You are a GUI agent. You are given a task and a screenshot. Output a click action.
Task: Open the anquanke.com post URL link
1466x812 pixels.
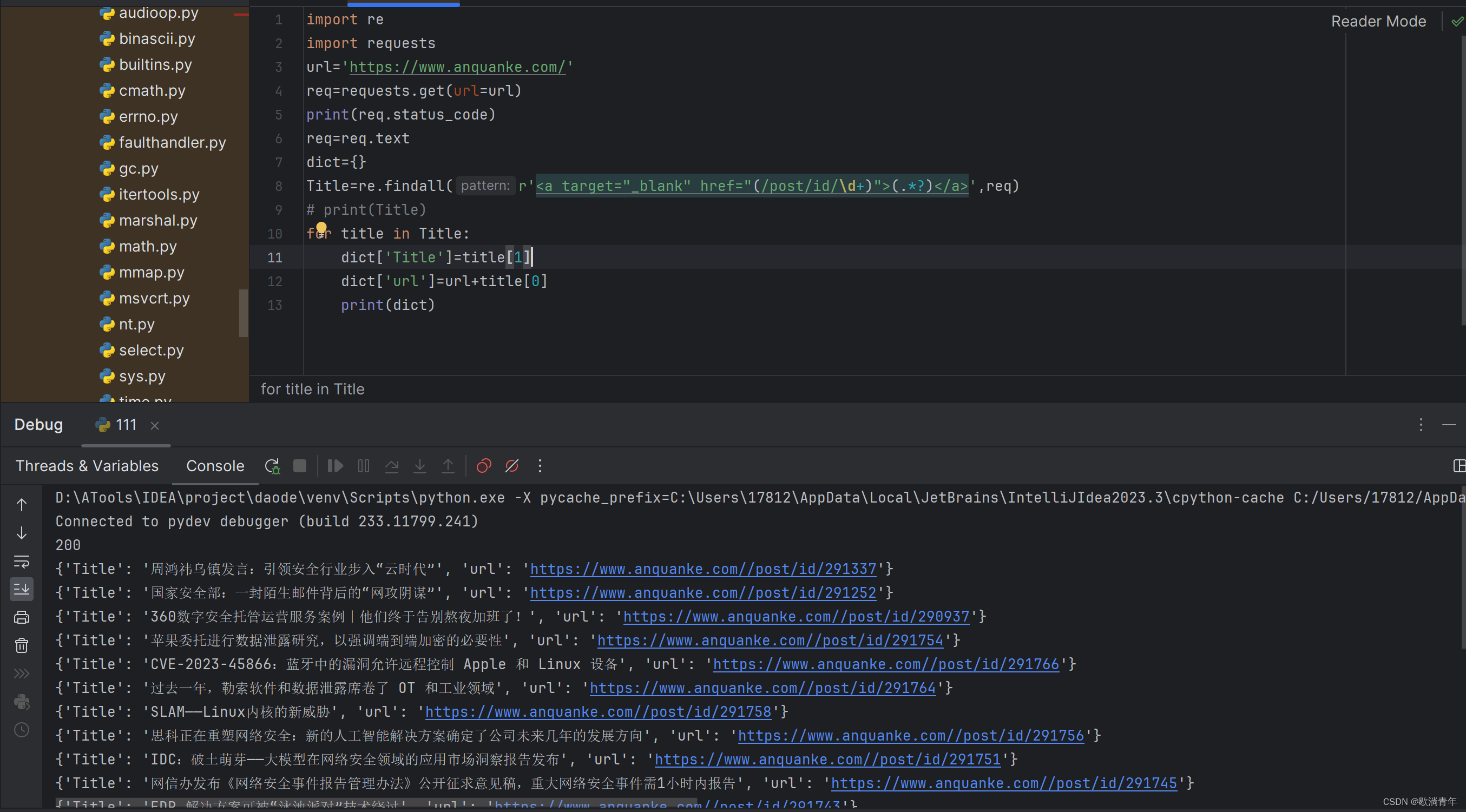tap(700, 569)
